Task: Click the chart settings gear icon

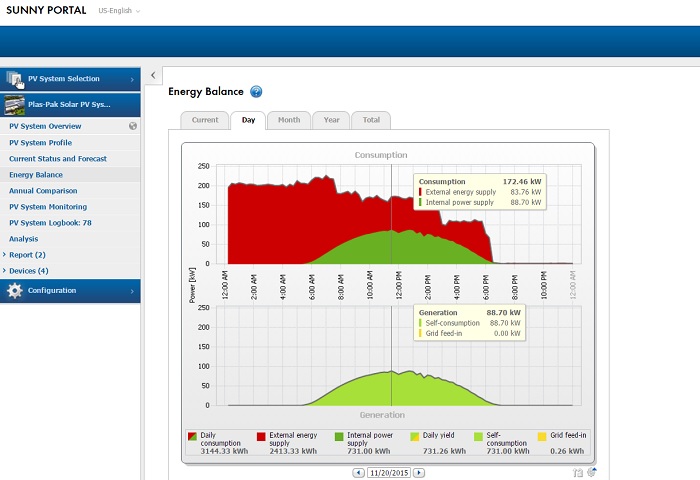Action: pos(592,472)
